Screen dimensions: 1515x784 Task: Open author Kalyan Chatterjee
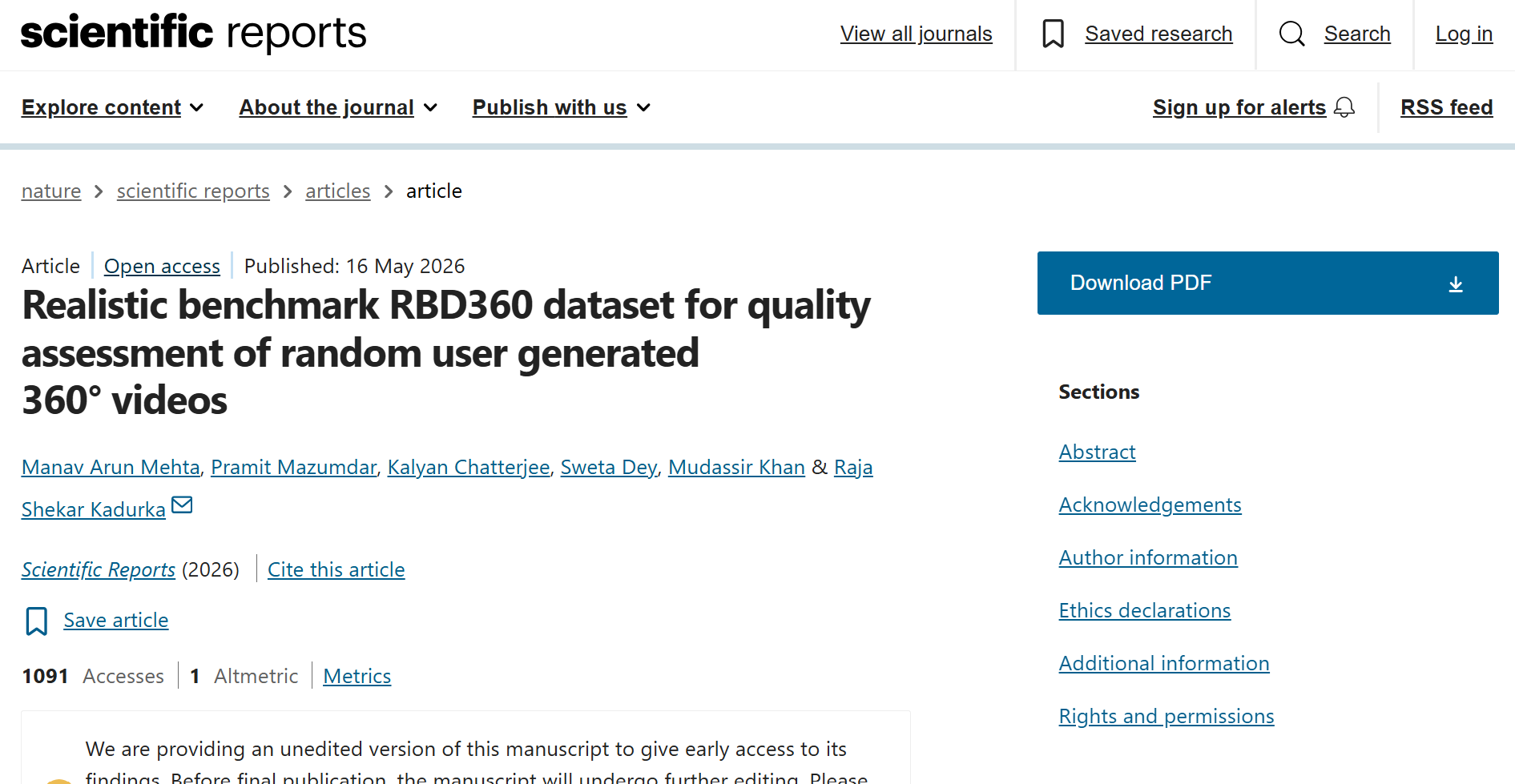(469, 467)
